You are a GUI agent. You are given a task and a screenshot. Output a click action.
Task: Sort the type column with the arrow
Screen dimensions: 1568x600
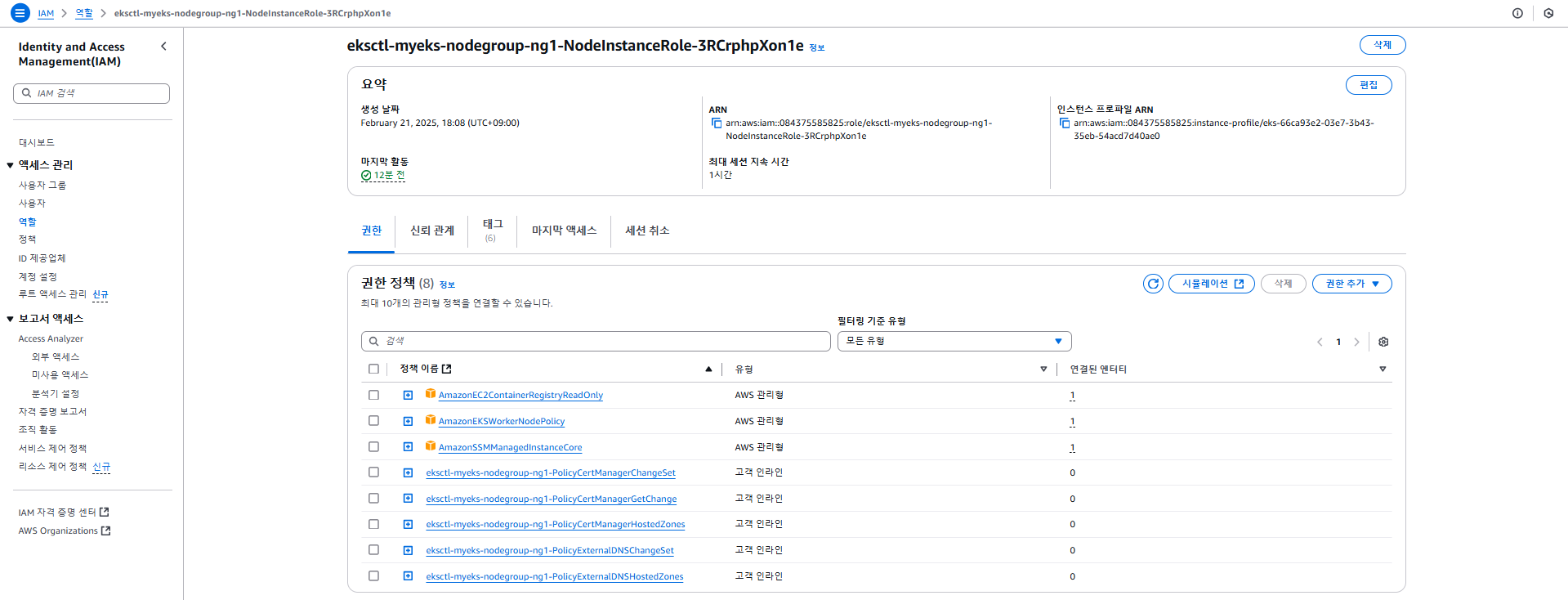coord(1043,369)
